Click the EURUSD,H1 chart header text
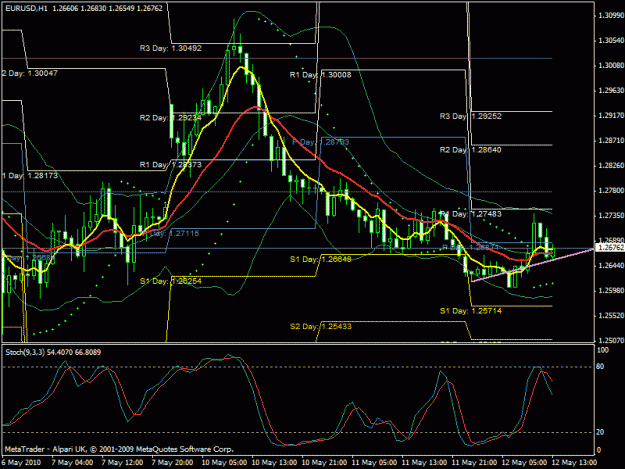The image size is (625, 469). [x=84, y=8]
